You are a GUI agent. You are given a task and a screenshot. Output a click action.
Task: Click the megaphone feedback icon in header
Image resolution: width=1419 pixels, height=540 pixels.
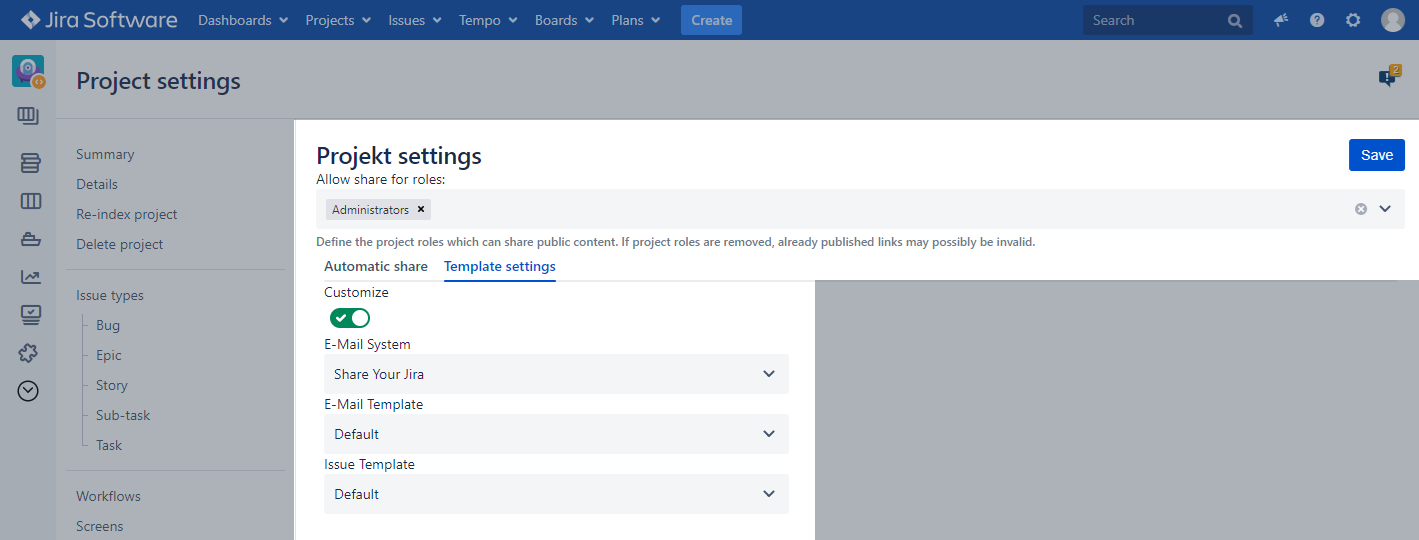(x=1281, y=20)
